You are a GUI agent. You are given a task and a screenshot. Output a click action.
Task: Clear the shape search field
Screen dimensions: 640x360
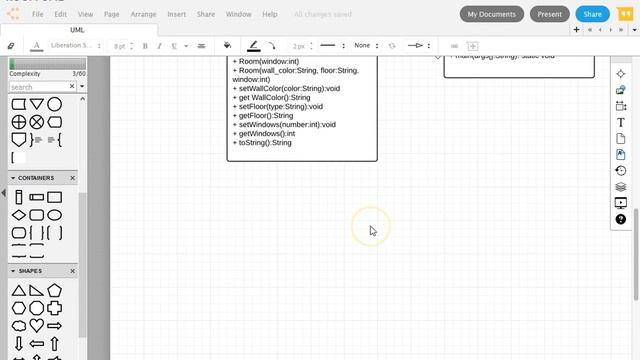click(x=72, y=87)
